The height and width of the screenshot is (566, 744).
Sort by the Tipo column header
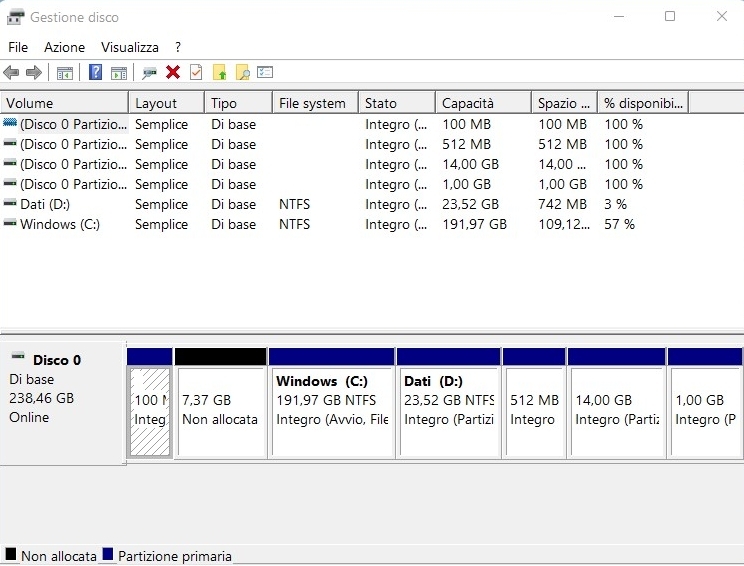point(238,103)
